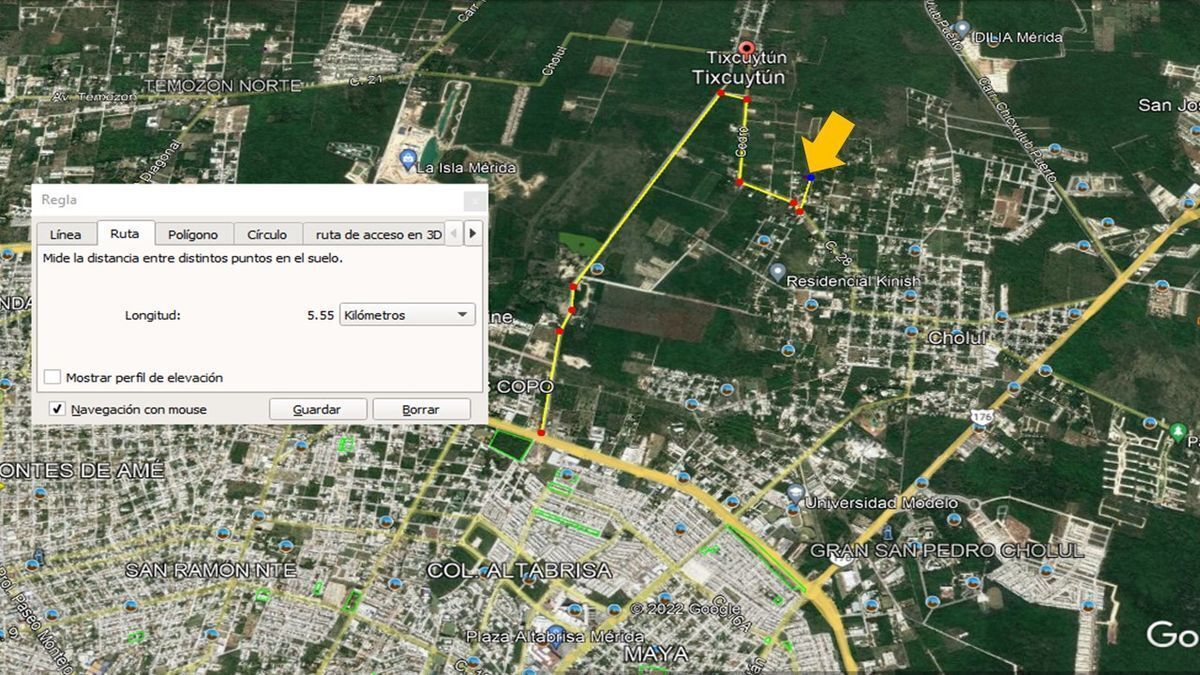Open the Kilómetros unit dropdown
The height and width of the screenshot is (675, 1200).
[407, 315]
